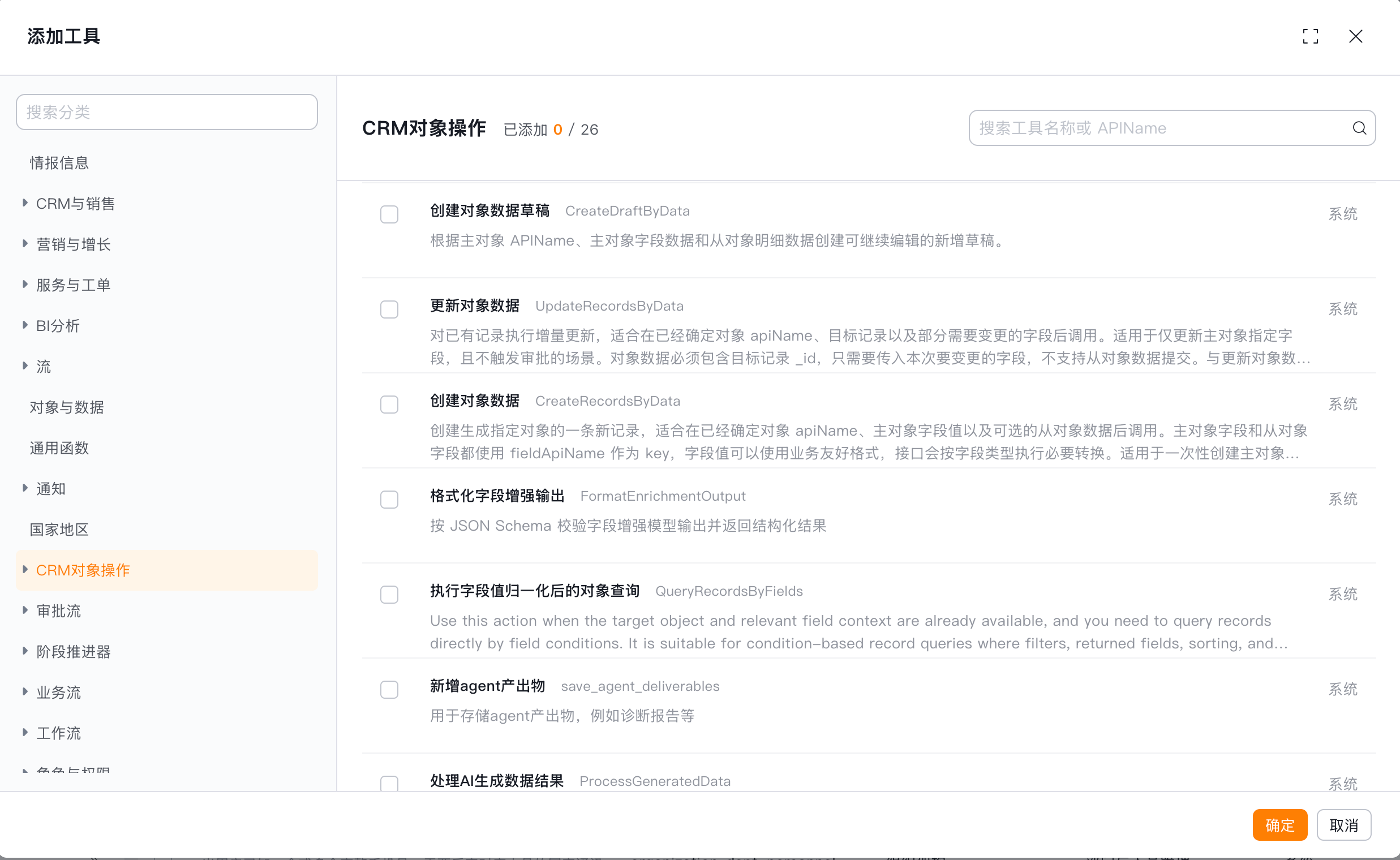The image size is (1400, 860).
Task: Check the 处理AI生成数据结果 checkbox
Action: point(389,783)
